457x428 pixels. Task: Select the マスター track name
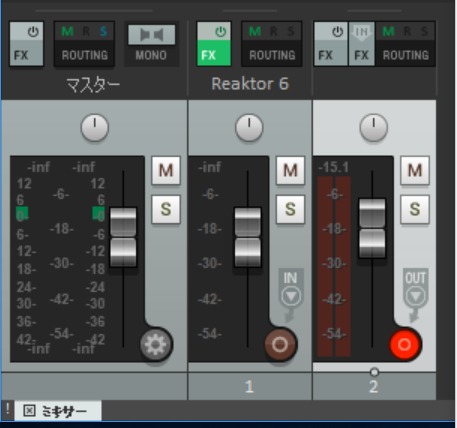(93, 85)
